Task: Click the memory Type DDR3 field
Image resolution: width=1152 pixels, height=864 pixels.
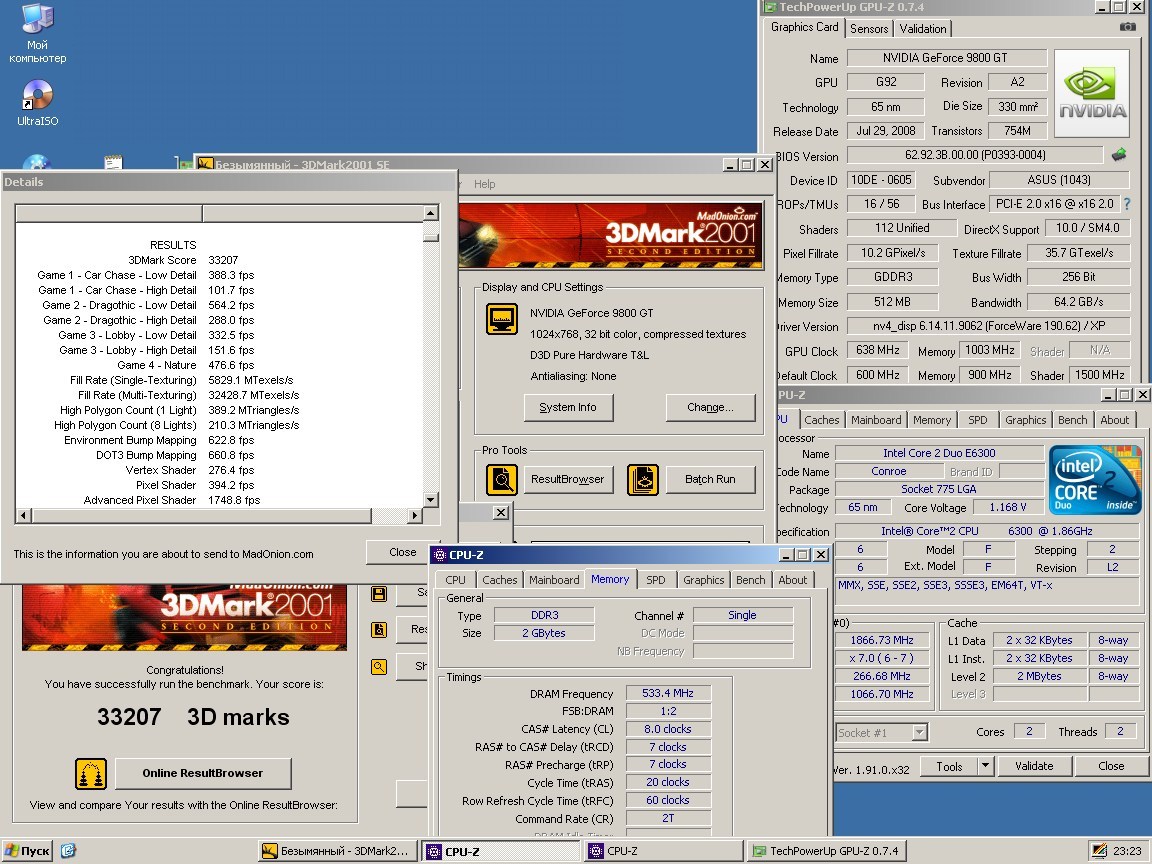Action: [x=544, y=615]
